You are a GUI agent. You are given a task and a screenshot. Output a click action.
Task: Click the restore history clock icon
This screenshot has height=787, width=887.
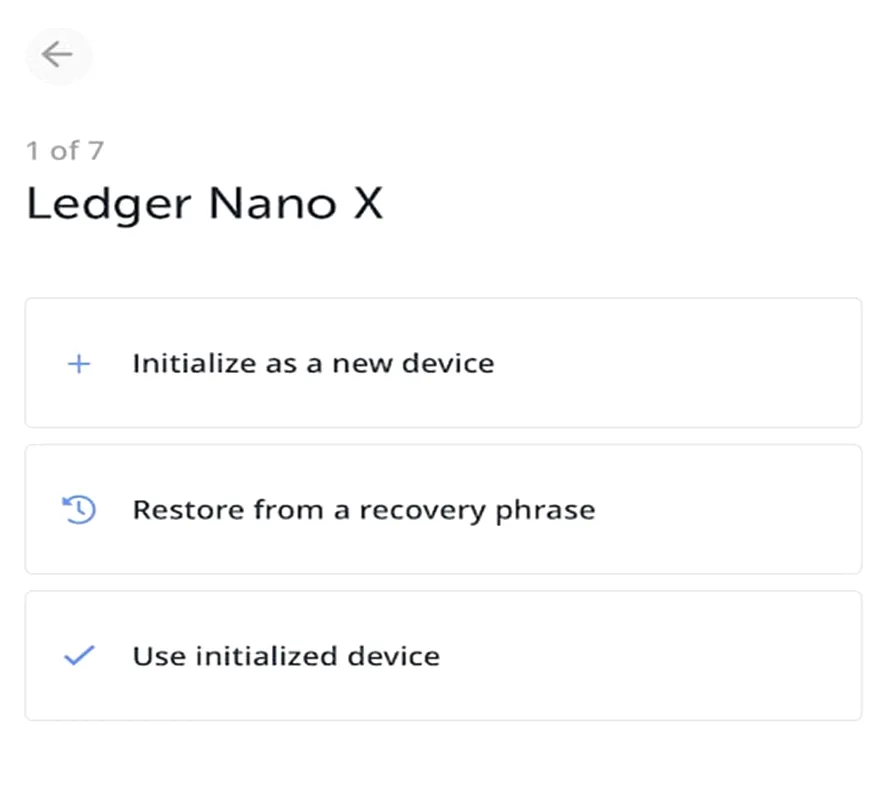(x=79, y=510)
